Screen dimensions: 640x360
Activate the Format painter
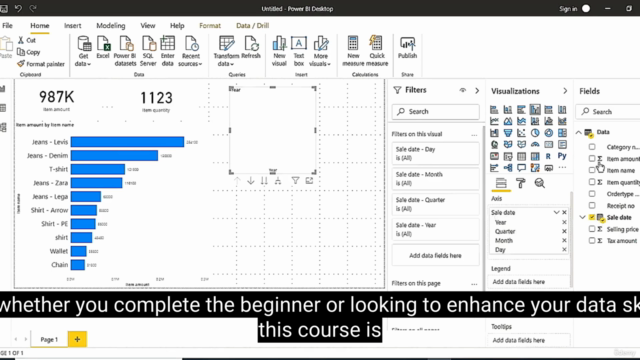click(x=41, y=64)
